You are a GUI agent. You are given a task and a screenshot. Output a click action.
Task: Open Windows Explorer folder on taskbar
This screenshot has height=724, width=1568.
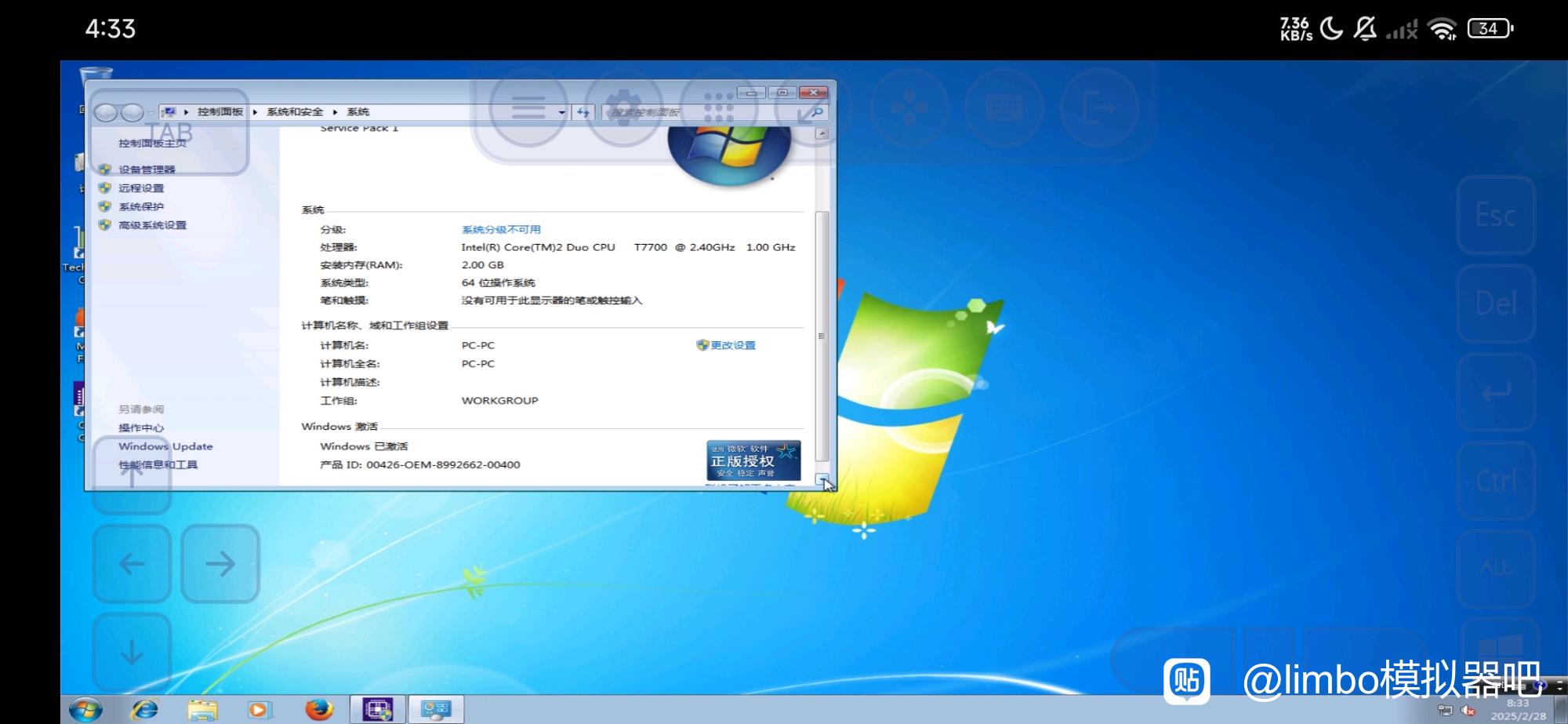coord(202,710)
